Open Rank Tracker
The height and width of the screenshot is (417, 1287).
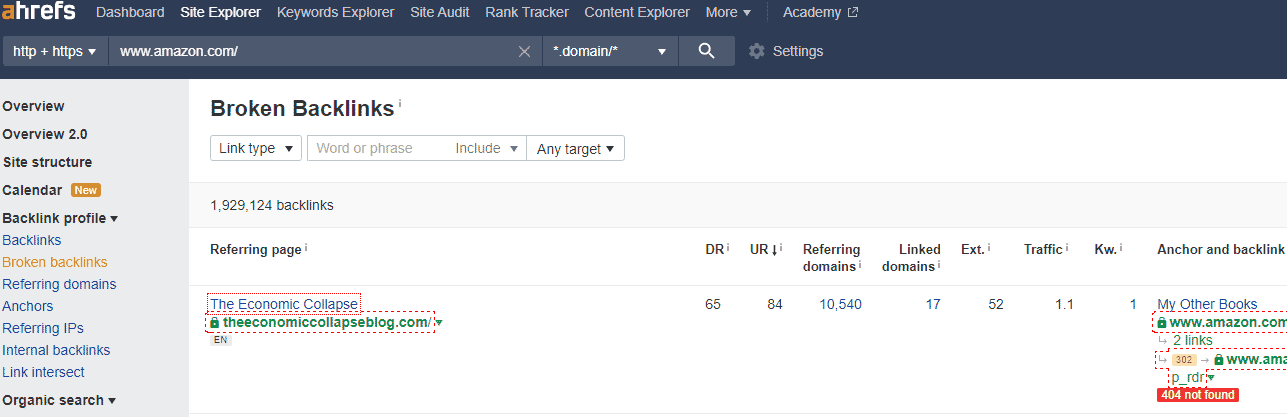[x=527, y=13]
